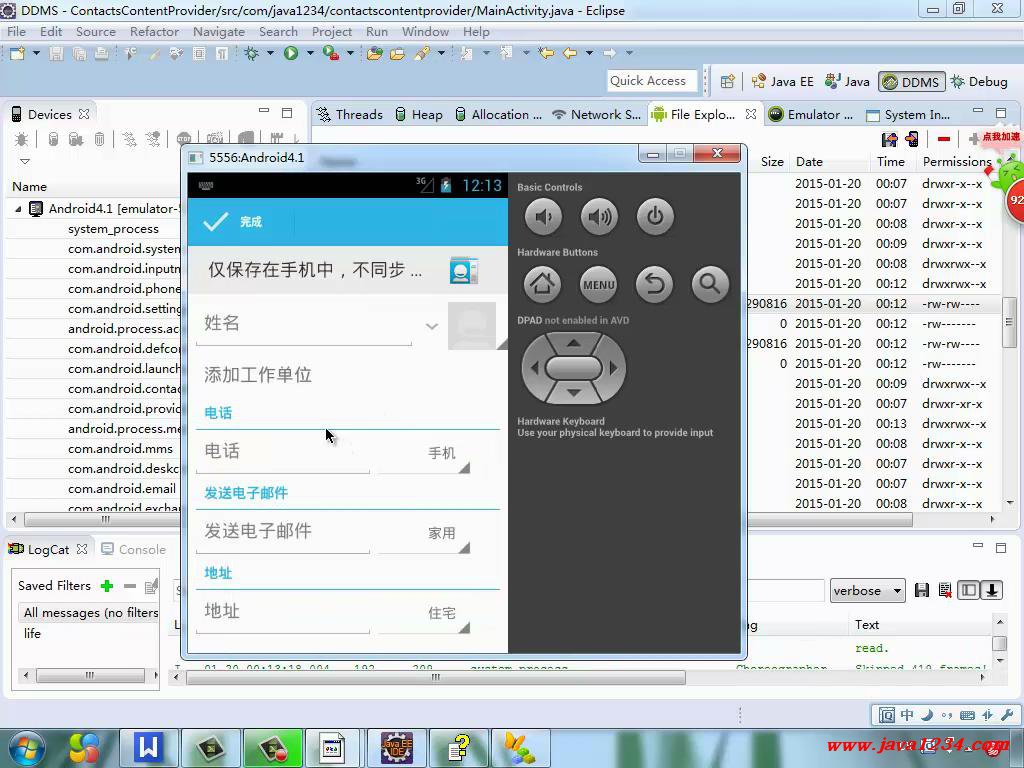
Task: Tap the 完成 done button
Action: click(x=234, y=222)
